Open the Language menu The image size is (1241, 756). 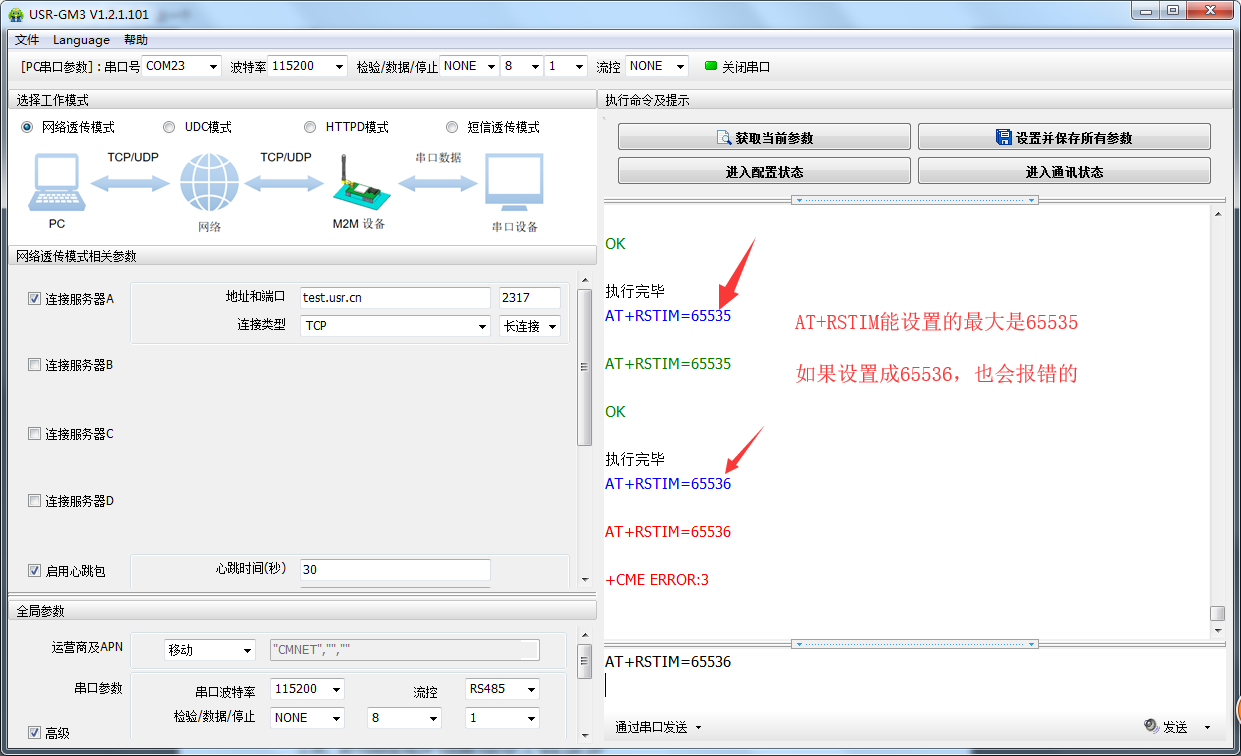[81, 40]
